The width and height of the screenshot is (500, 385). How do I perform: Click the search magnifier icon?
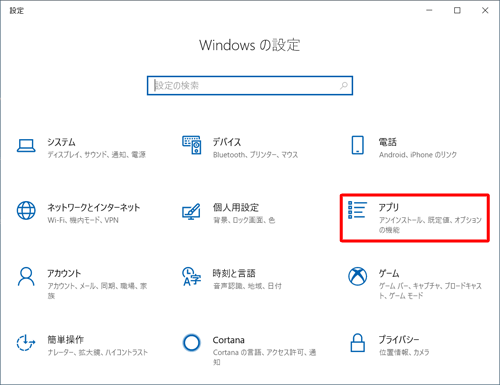pos(344,86)
